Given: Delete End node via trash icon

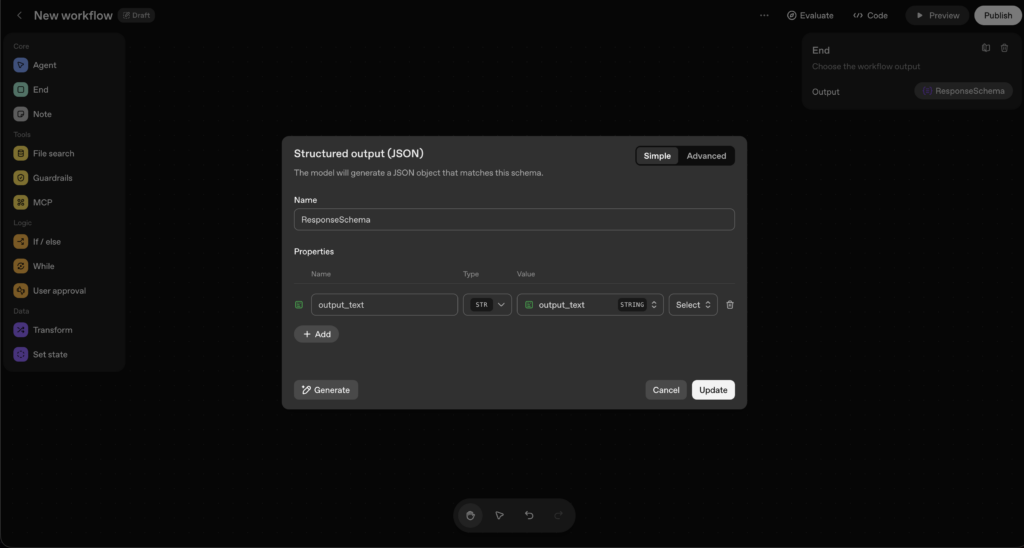Looking at the screenshot, I should click(x=1004, y=48).
